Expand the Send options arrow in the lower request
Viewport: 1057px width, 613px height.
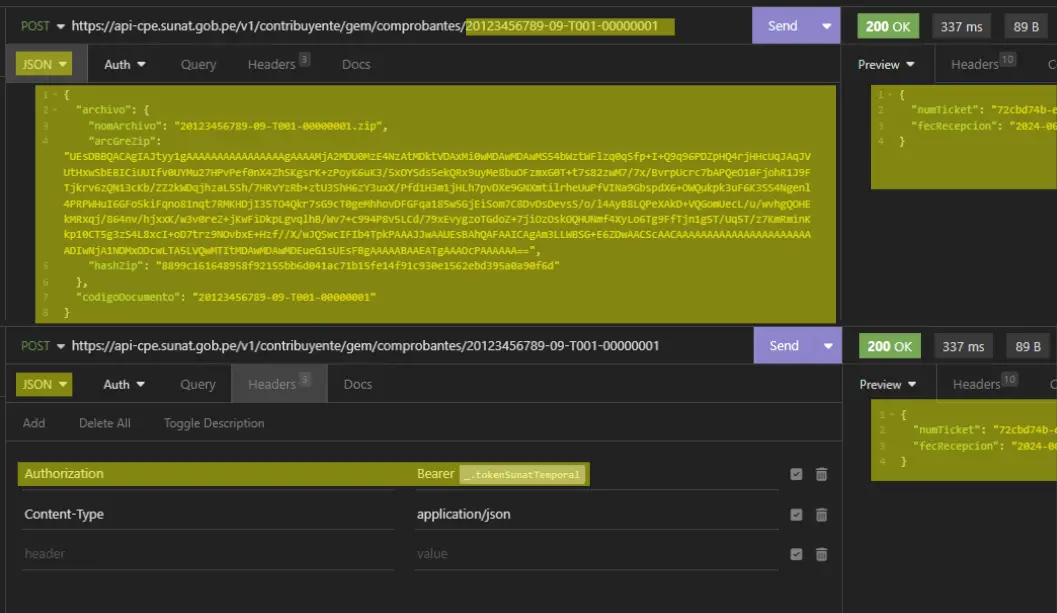(827, 346)
